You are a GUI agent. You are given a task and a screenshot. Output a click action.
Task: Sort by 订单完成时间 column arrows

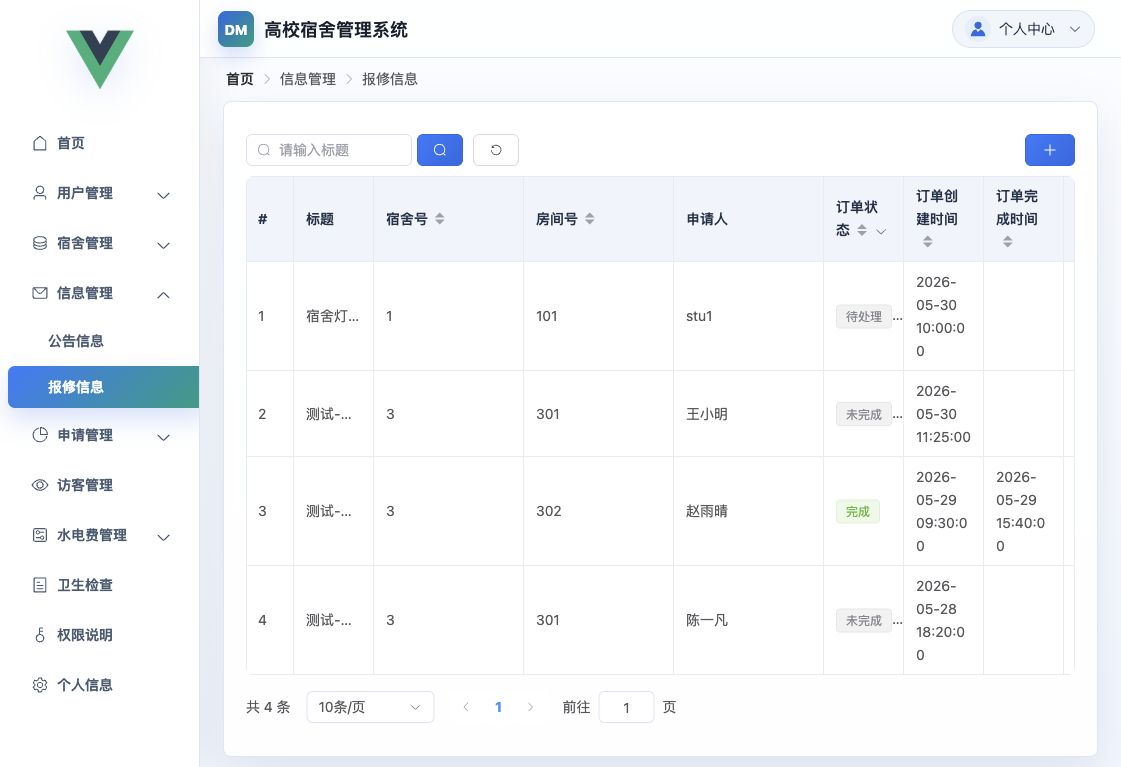1007,242
